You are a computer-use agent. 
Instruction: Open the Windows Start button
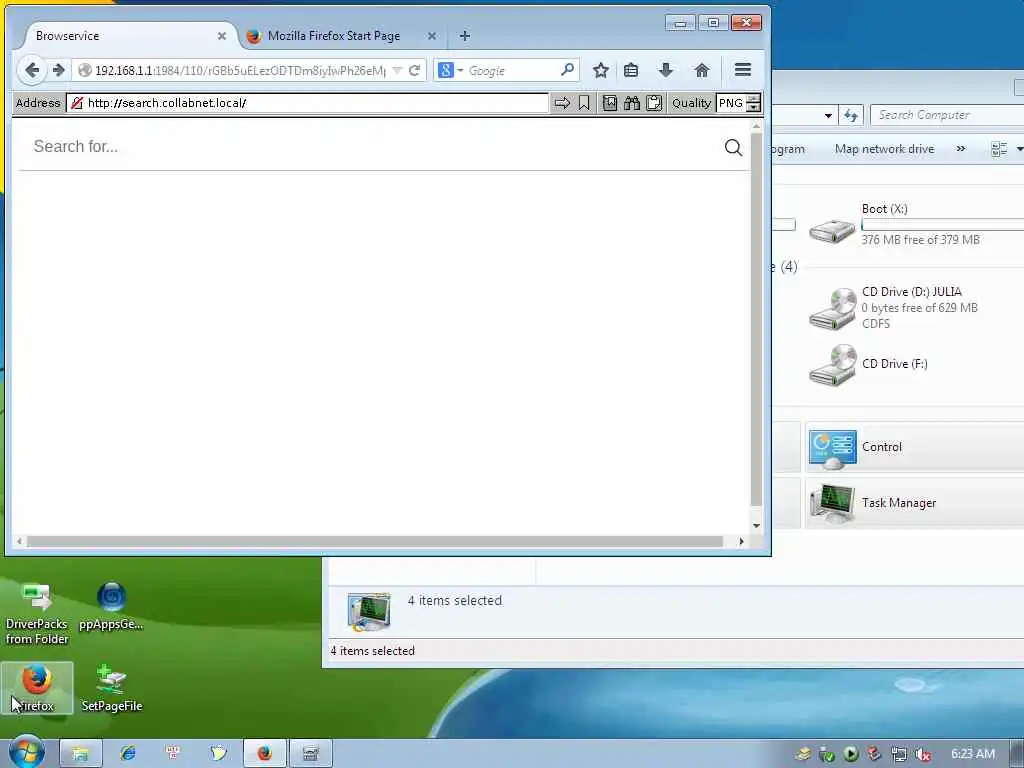pos(27,753)
